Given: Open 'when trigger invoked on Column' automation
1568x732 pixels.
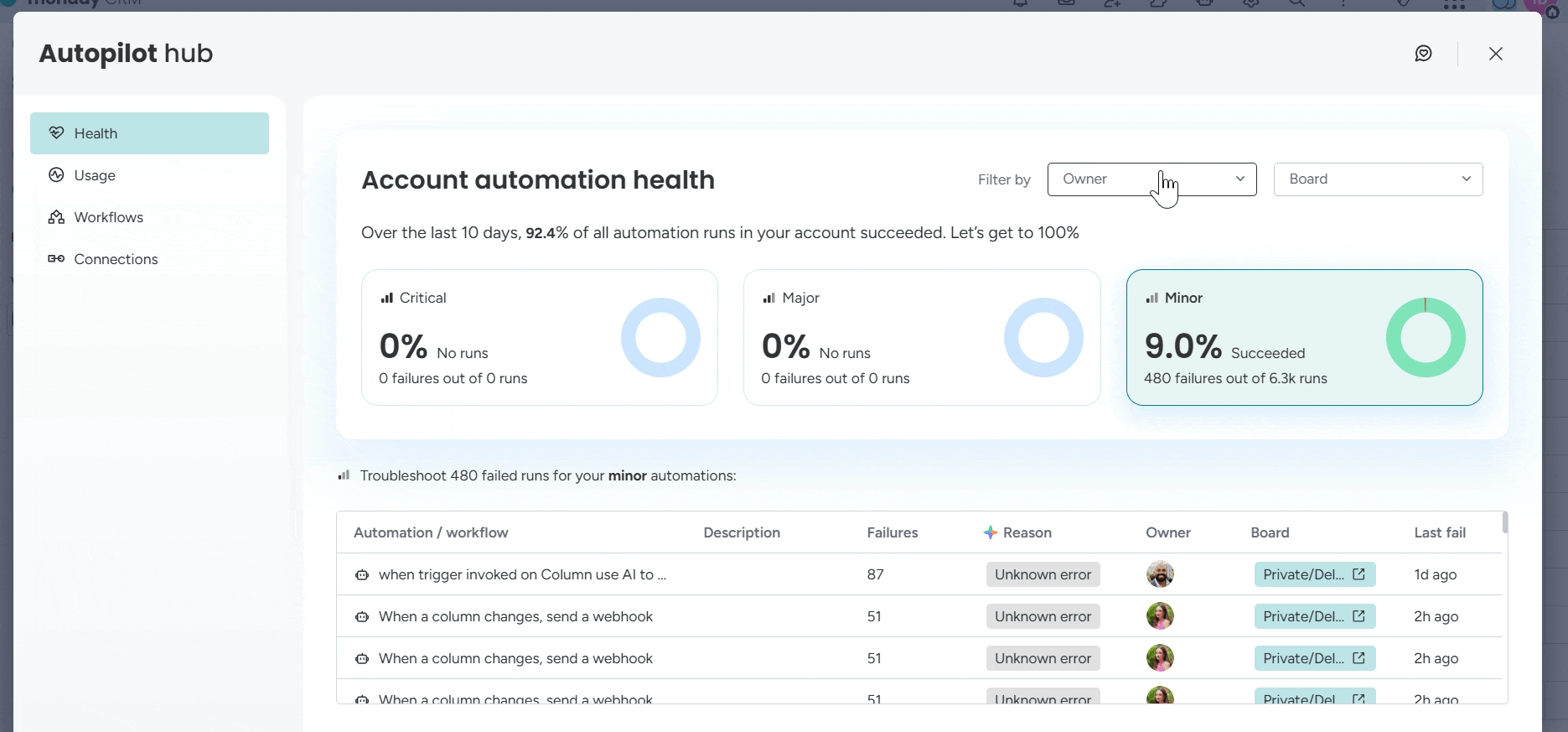Looking at the screenshot, I should (522, 574).
